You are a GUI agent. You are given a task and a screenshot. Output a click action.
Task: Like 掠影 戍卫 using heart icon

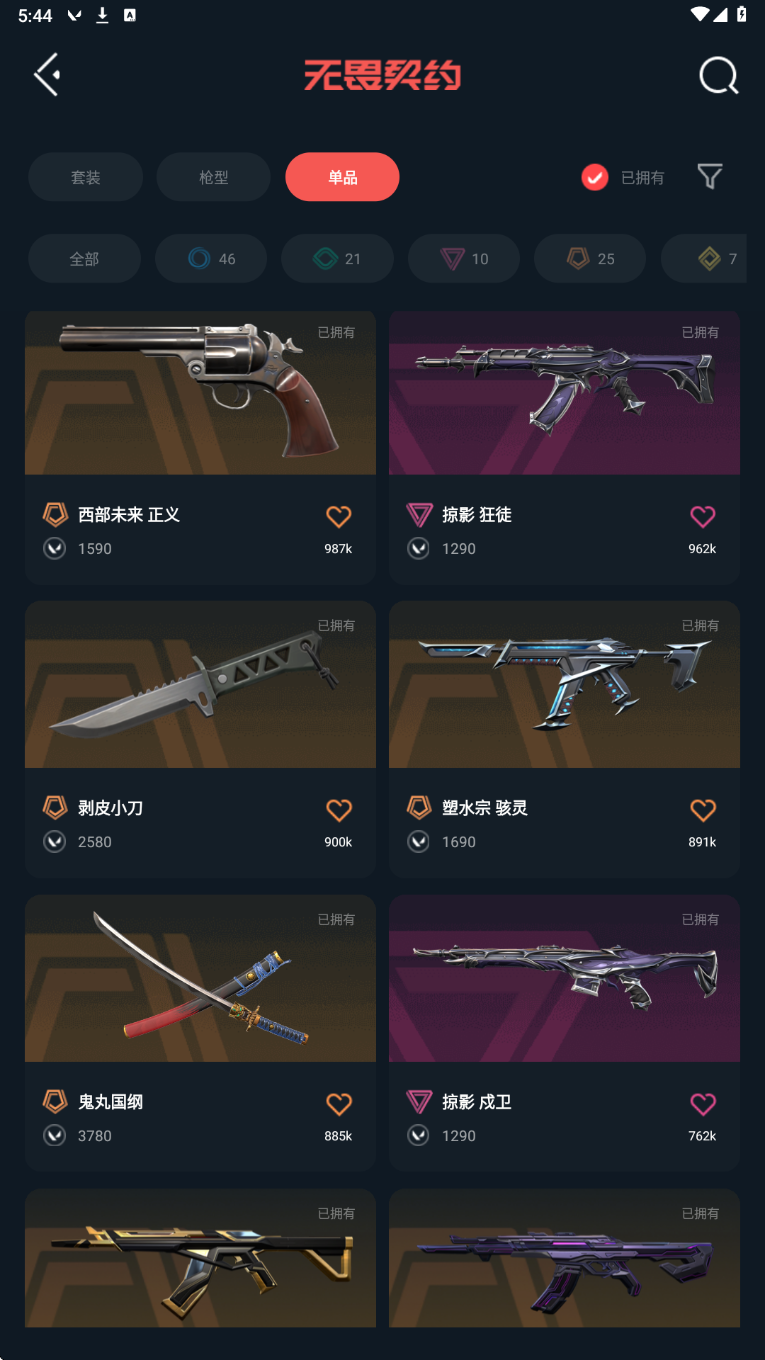point(703,1104)
